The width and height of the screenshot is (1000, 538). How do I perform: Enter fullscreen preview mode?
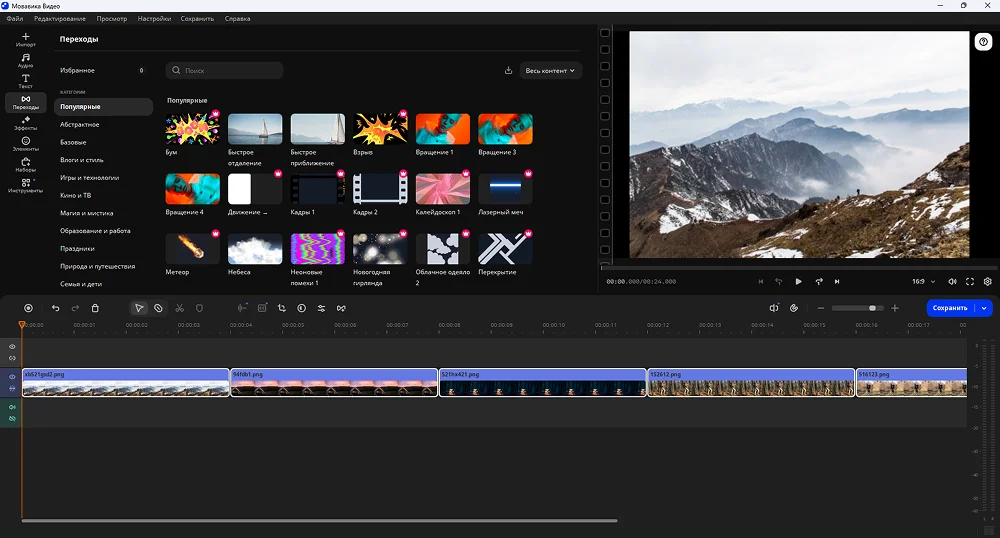[x=970, y=281]
